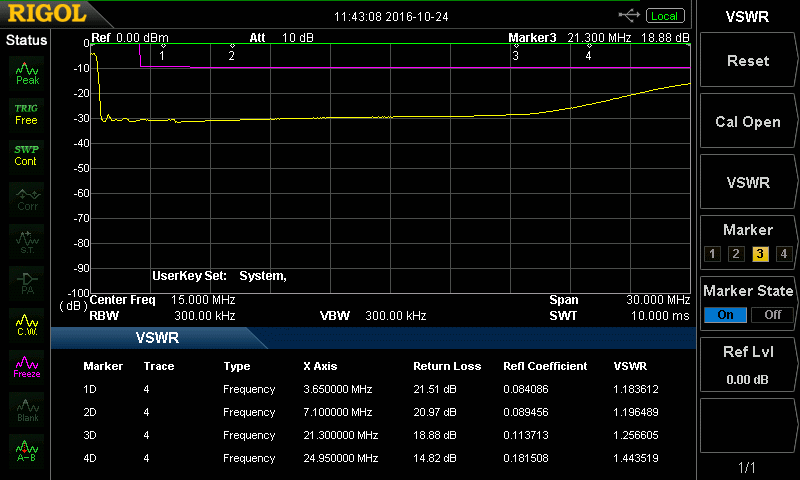Click the USB connection icon
Viewport: 800px width, 480px height.
pyautogui.click(x=629, y=15)
